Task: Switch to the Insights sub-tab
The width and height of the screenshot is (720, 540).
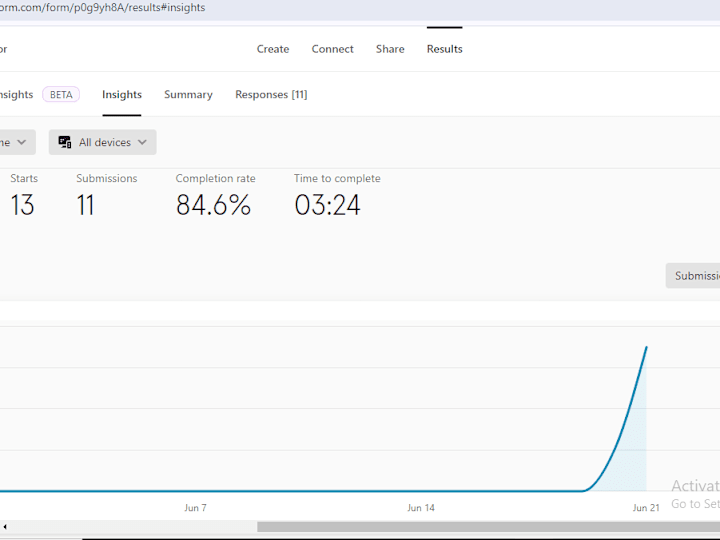Action: pyautogui.click(x=122, y=95)
